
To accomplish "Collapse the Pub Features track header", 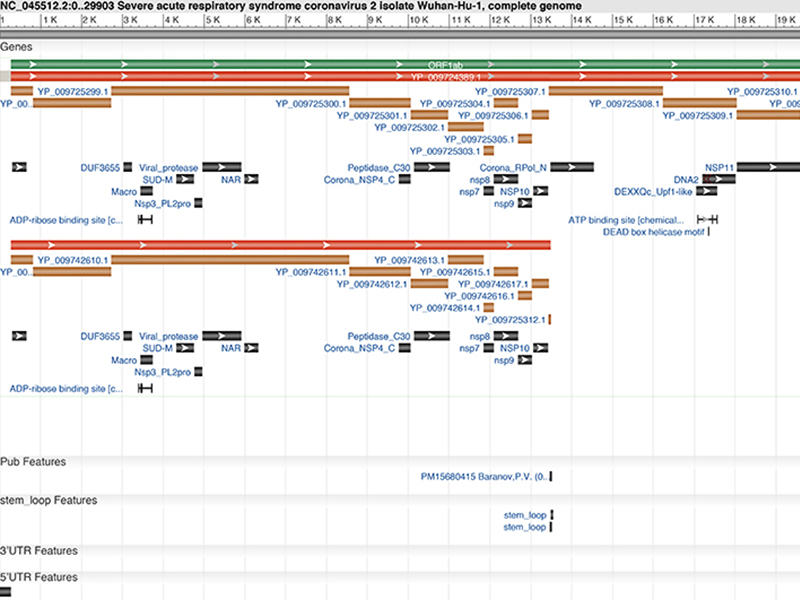I will pyautogui.click(x=33, y=462).
